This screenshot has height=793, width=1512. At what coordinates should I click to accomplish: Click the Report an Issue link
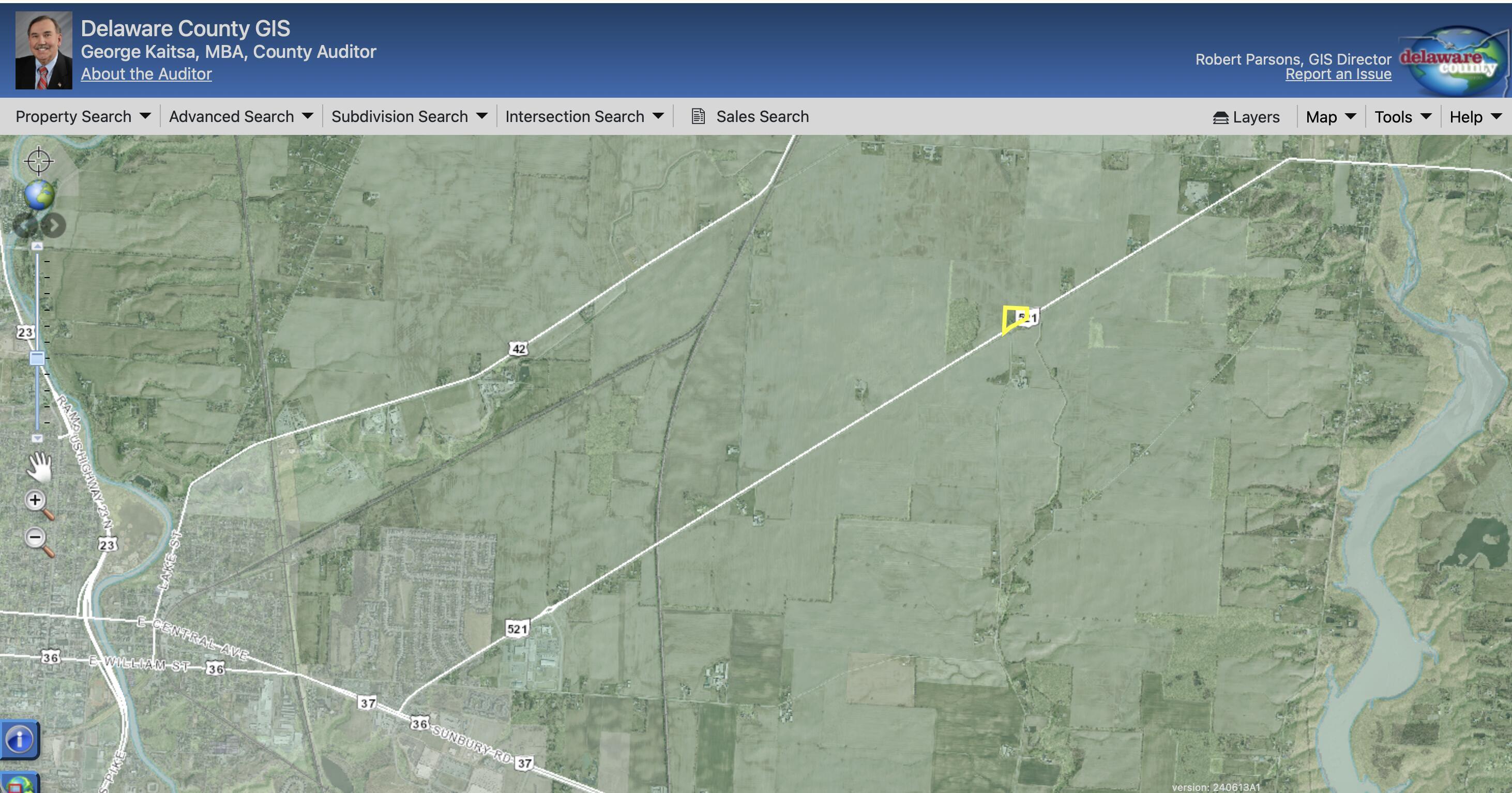click(1338, 74)
